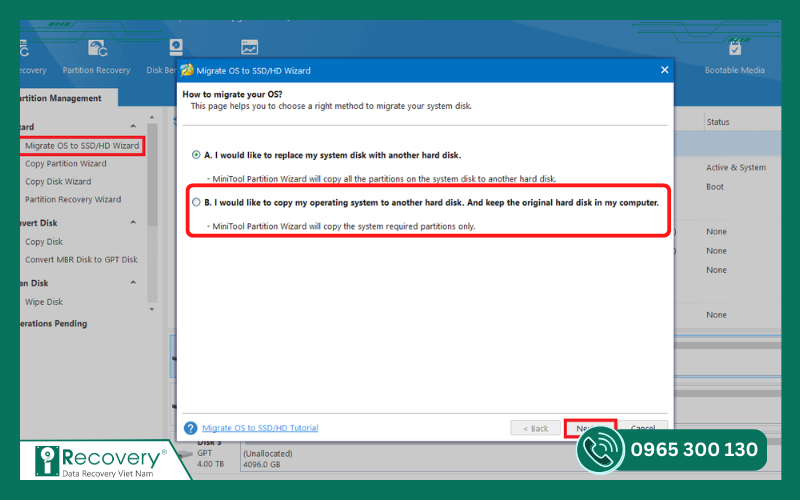Click the sidebar scroll down arrow
The height and width of the screenshot is (500, 800).
[x=152, y=309]
